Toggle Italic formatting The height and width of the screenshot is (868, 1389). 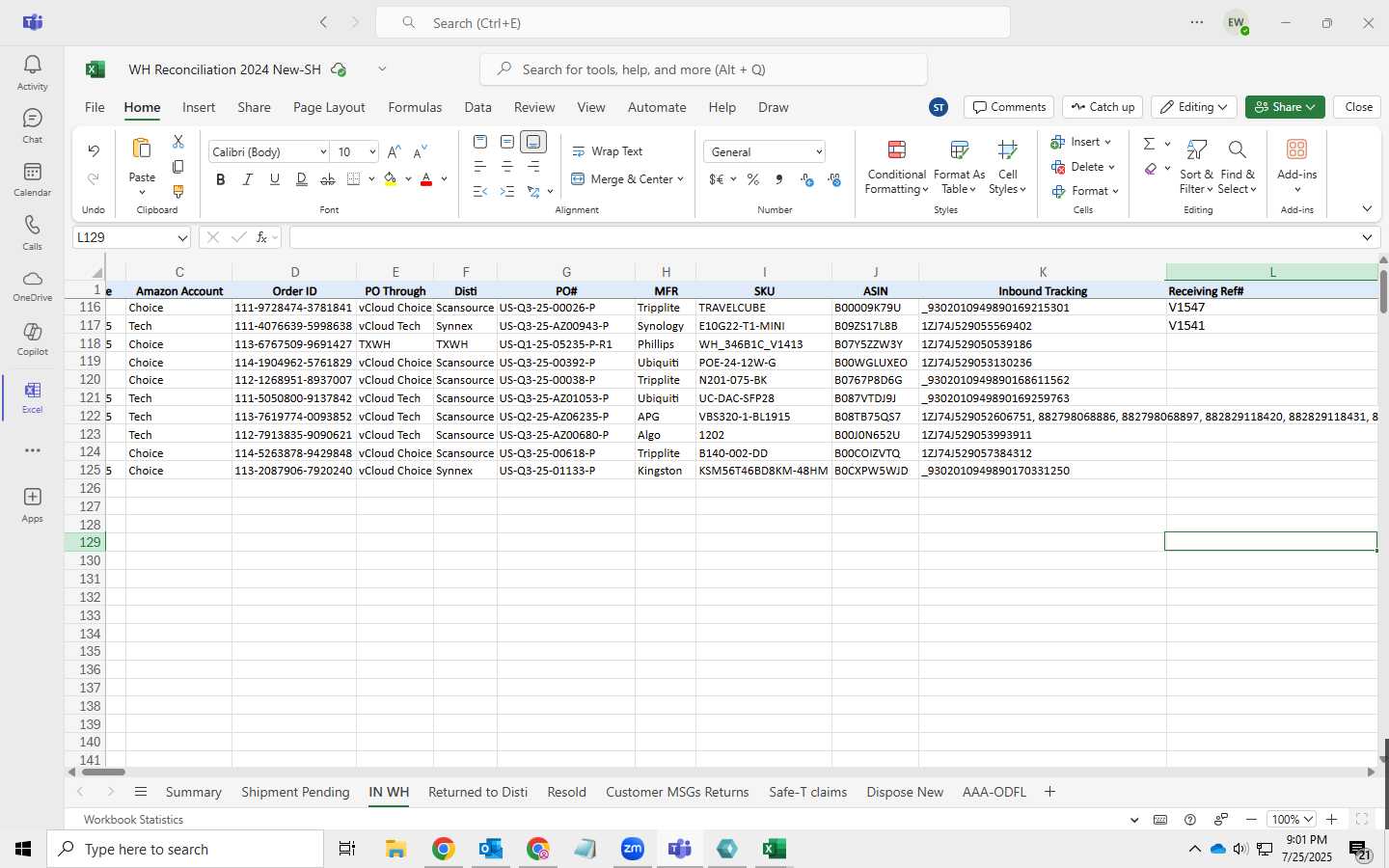pyautogui.click(x=248, y=179)
